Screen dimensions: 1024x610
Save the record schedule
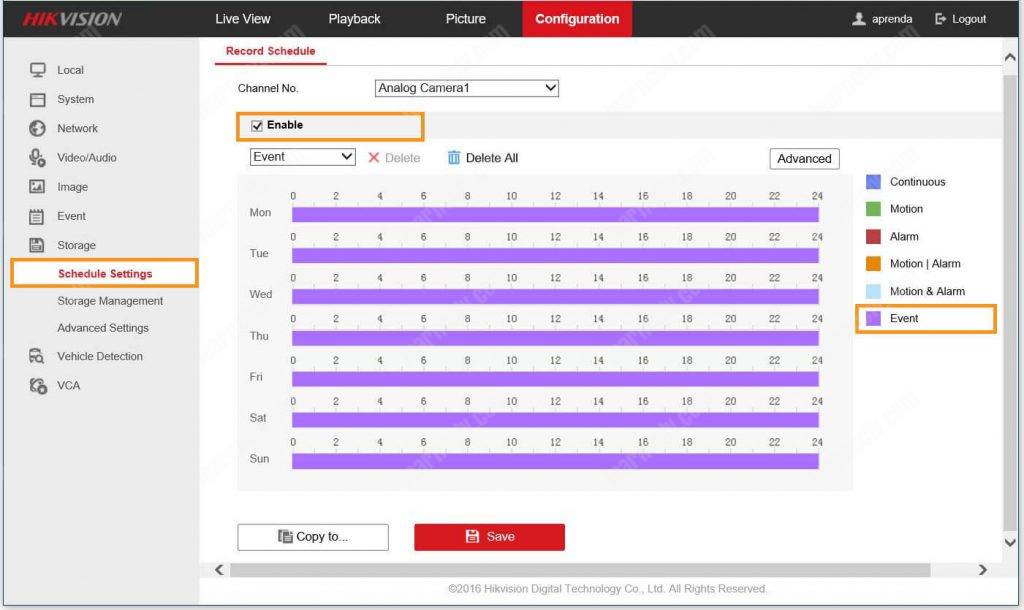(x=489, y=537)
